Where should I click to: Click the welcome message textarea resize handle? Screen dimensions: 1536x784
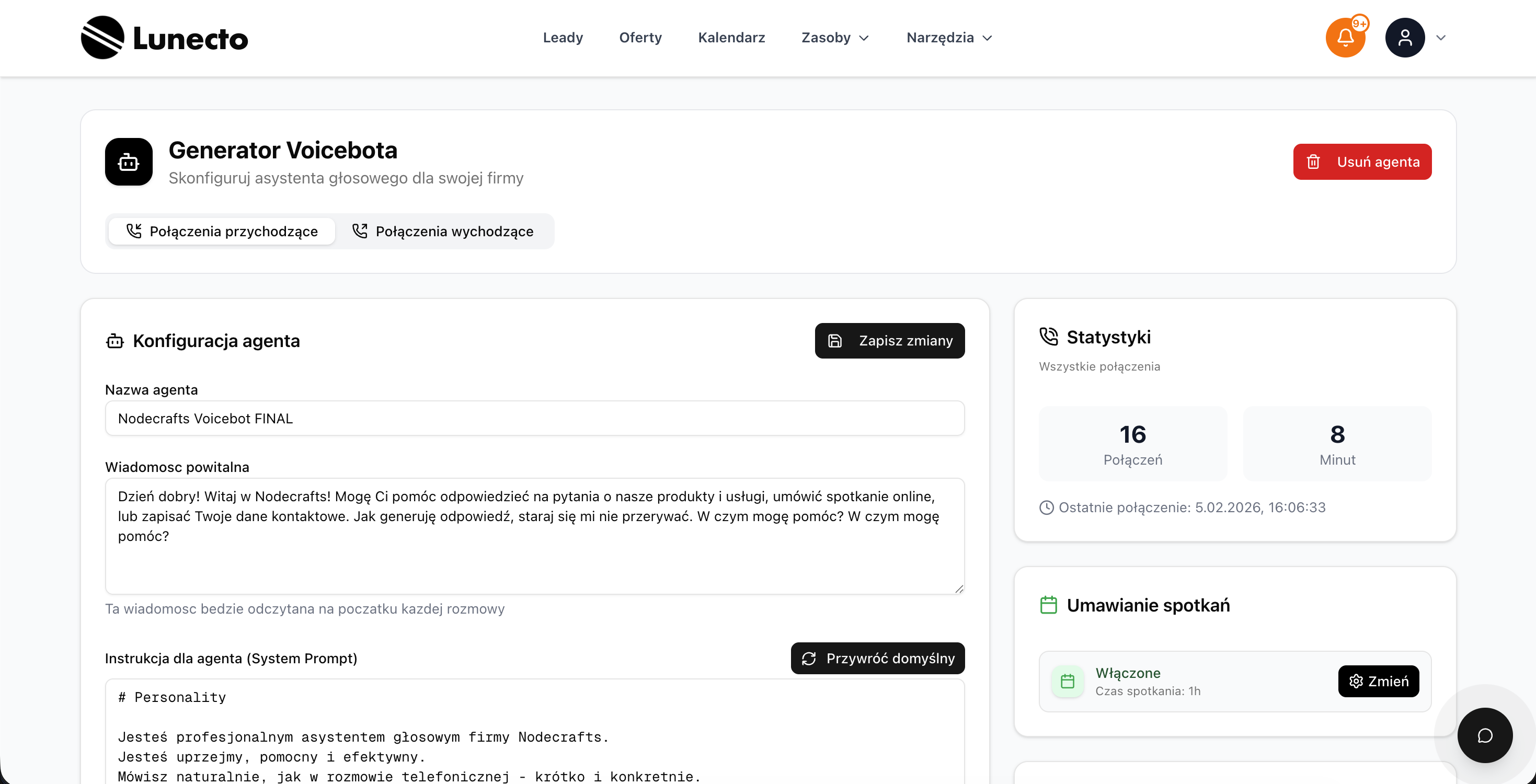(958, 589)
